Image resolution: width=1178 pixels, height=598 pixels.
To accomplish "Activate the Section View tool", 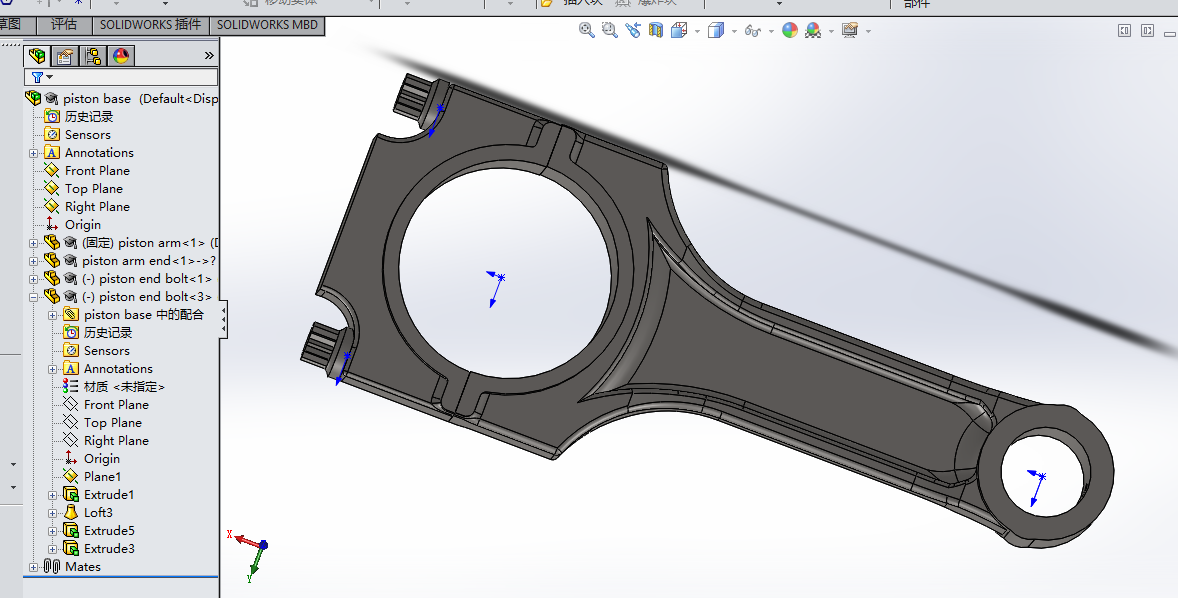I will tap(656, 30).
